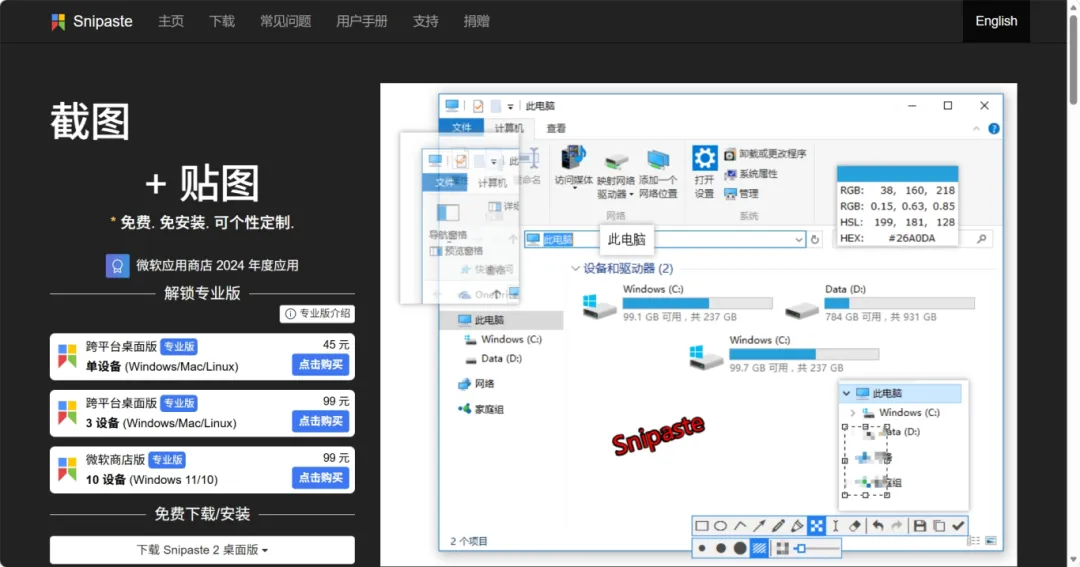Click the search magnifier icon in Explorer
Screen dimensions: 1080x567
point(982,239)
